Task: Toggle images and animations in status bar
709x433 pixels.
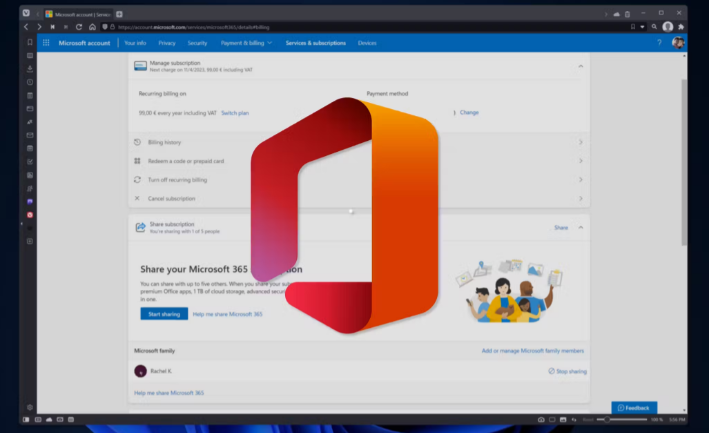Action: tap(562, 419)
